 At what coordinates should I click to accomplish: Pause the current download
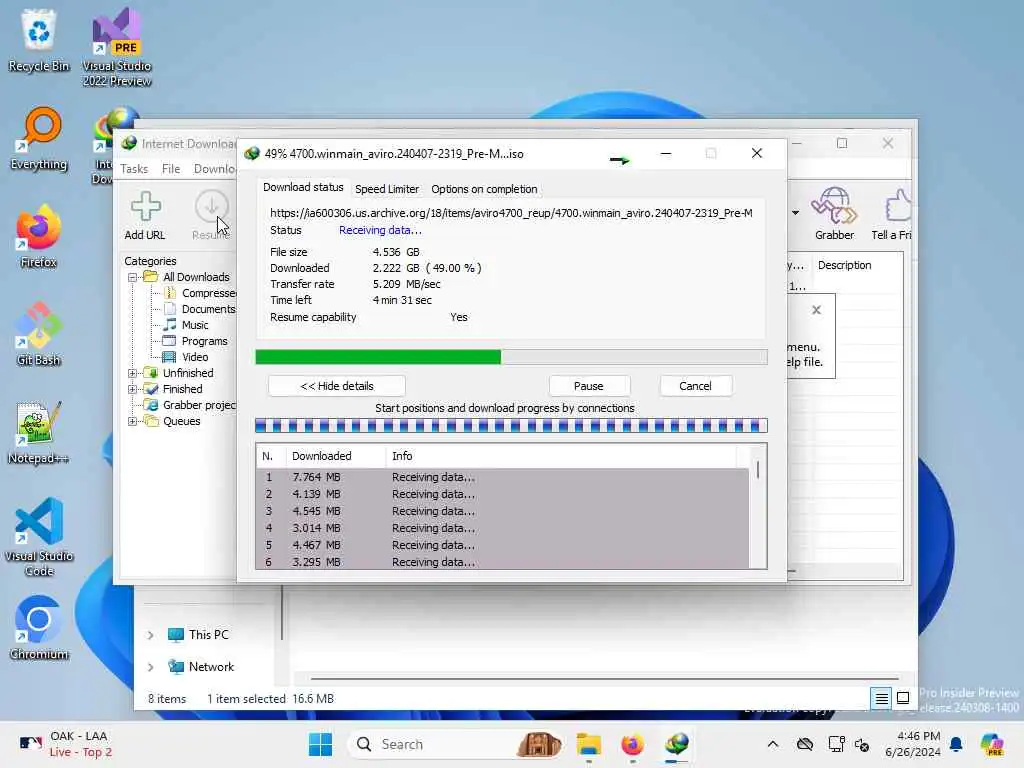pos(588,386)
